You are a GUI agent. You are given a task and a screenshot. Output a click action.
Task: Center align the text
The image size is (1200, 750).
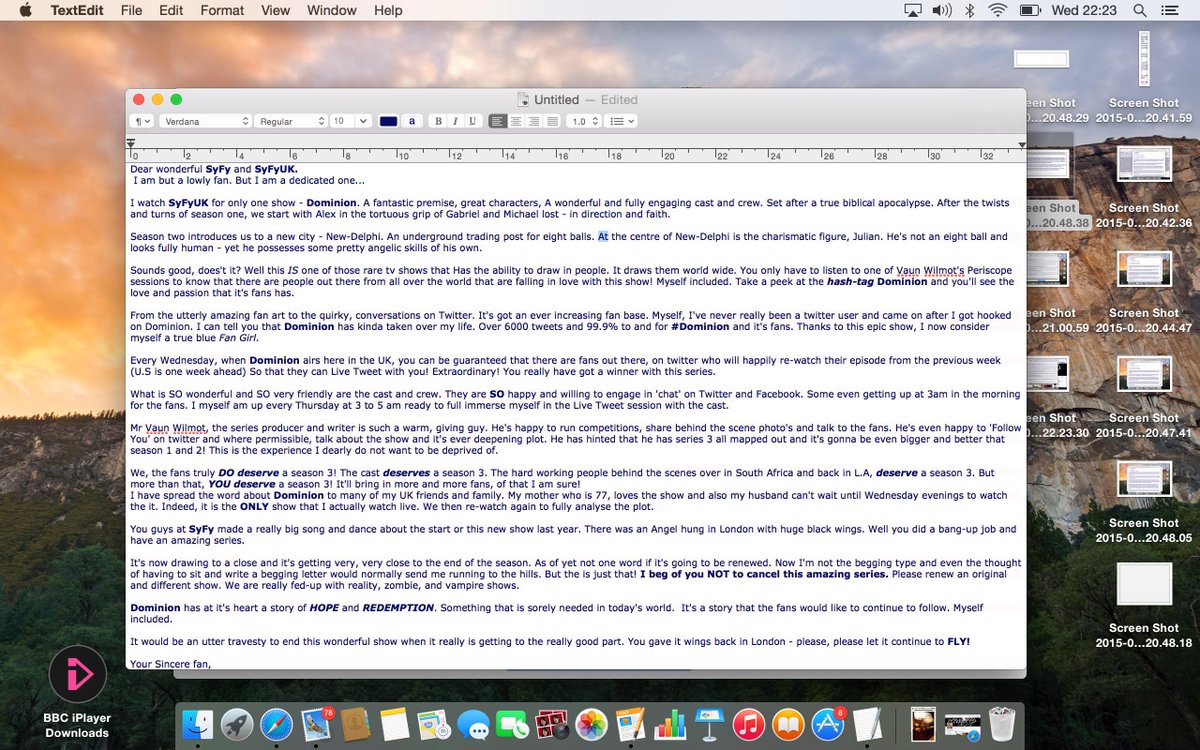516,121
